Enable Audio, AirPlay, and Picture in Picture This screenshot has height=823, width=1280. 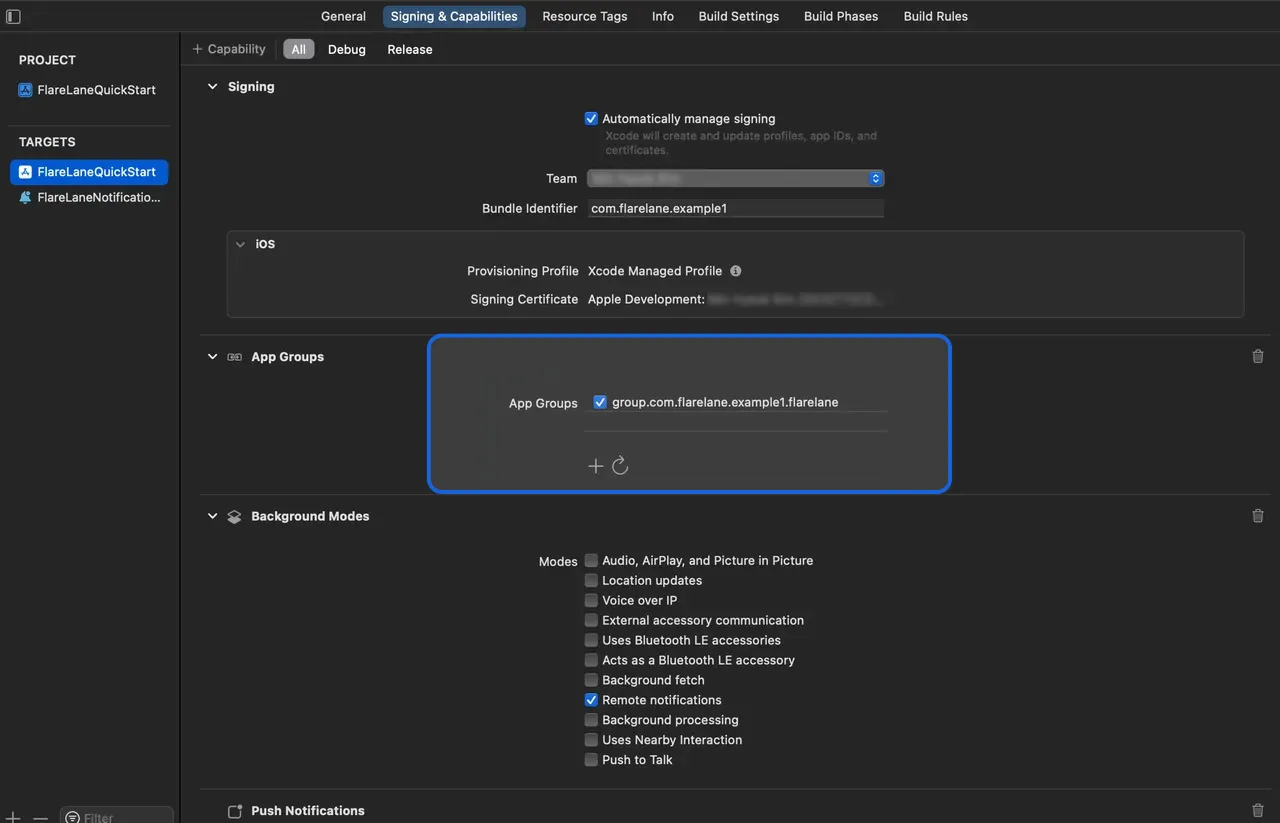tap(591, 560)
